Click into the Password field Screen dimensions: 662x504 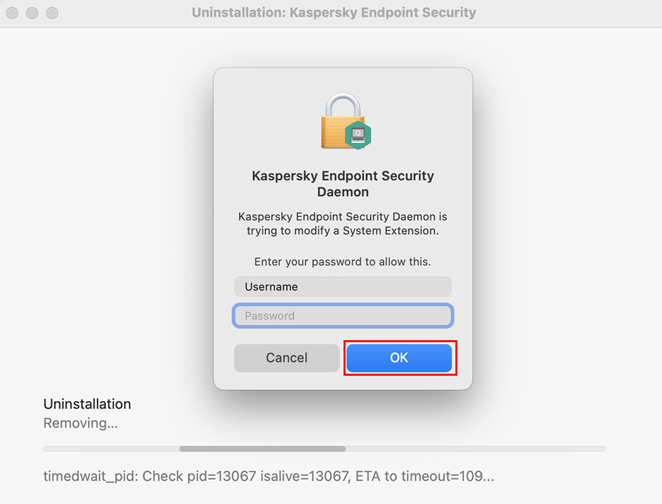click(343, 316)
